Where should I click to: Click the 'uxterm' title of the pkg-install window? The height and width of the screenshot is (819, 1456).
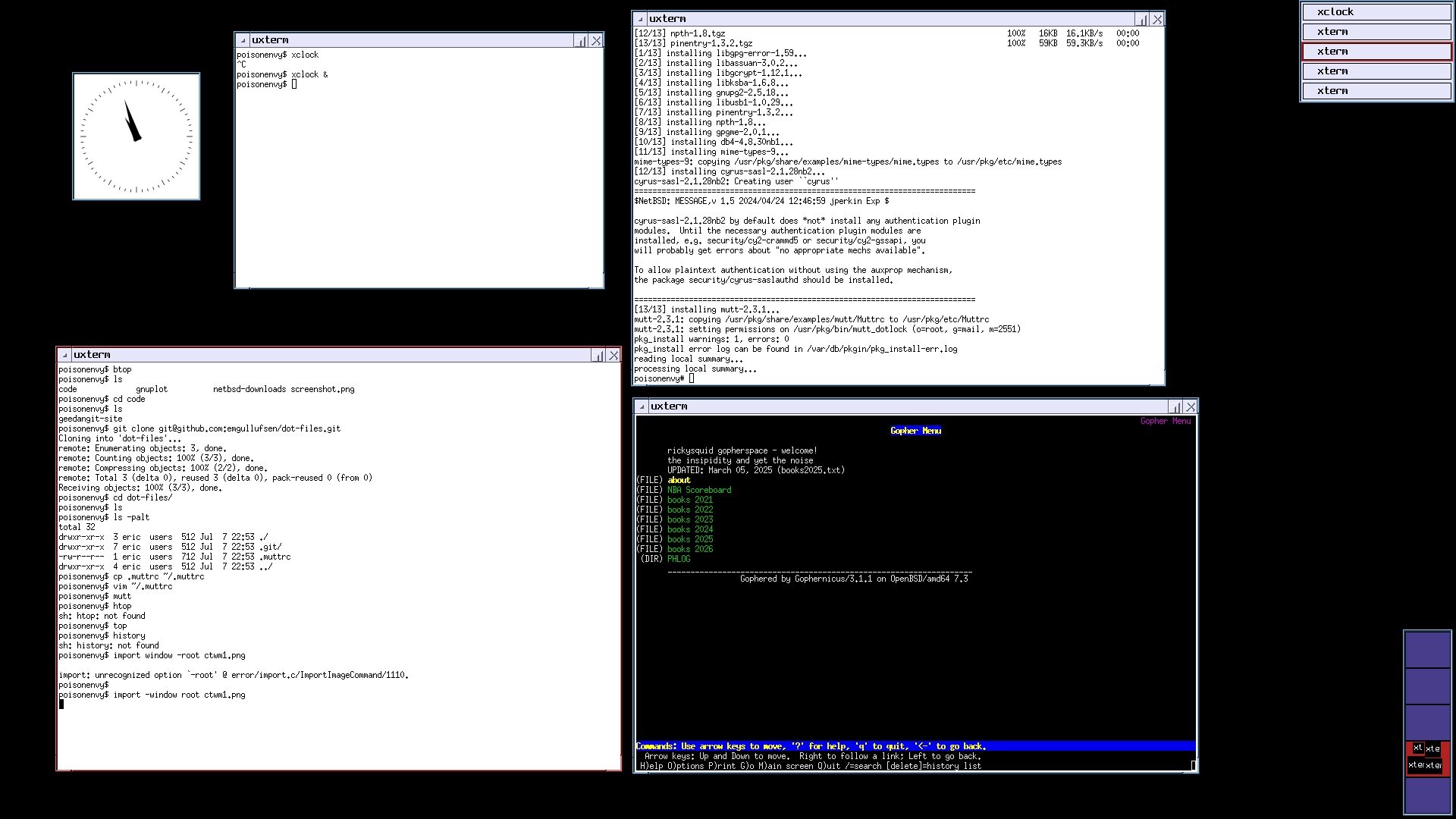point(667,19)
